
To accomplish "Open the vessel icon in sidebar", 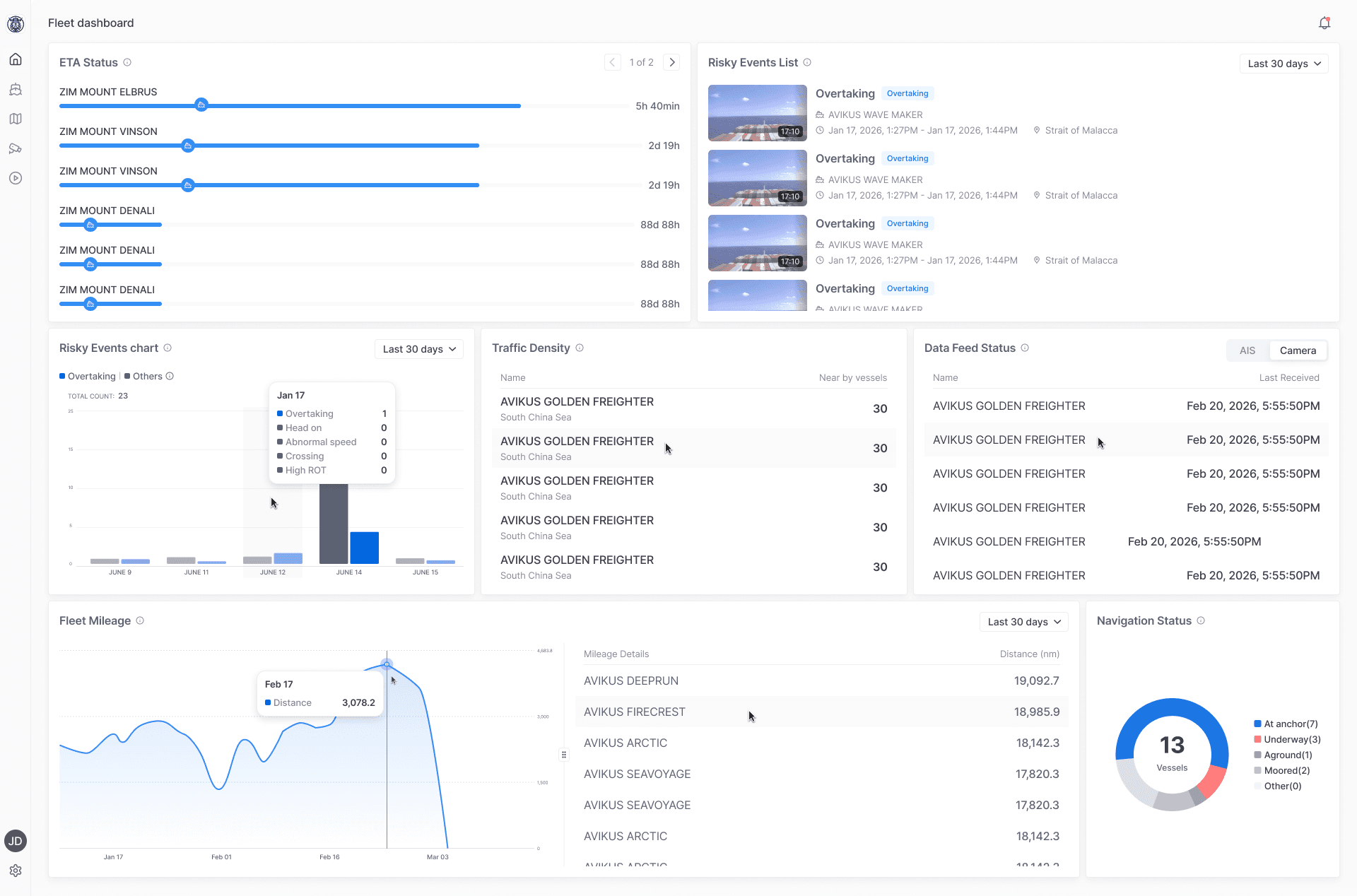I will click(16, 89).
